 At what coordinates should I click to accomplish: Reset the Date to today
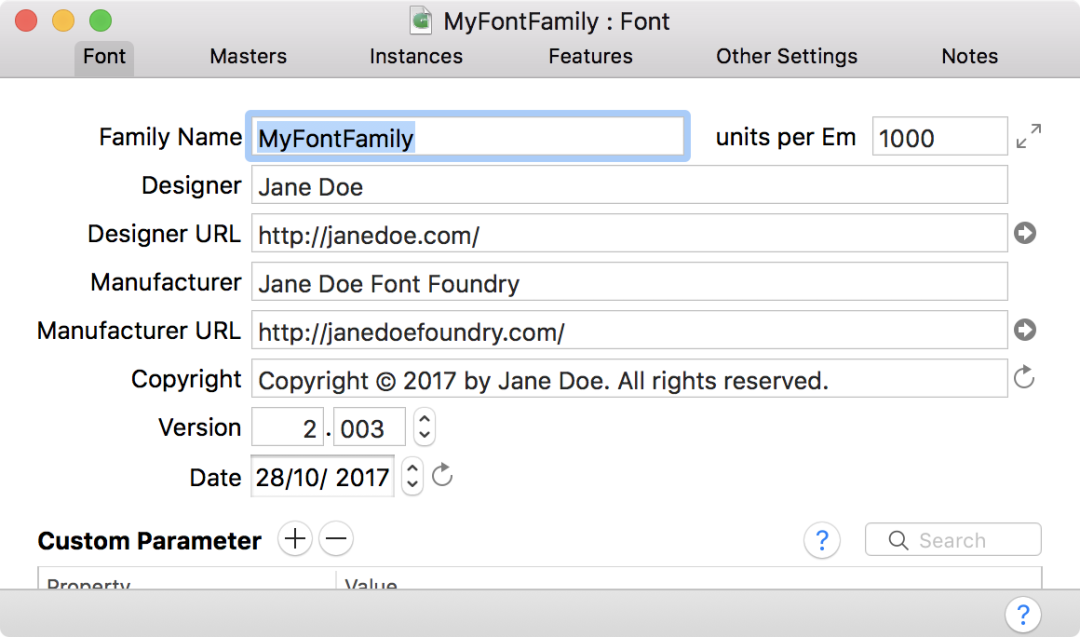click(442, 476)
